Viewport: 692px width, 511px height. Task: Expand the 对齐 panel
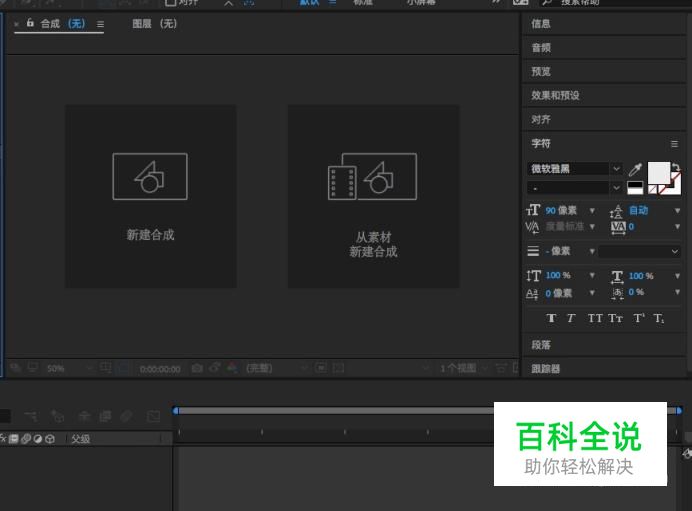(x=604, y=119)
